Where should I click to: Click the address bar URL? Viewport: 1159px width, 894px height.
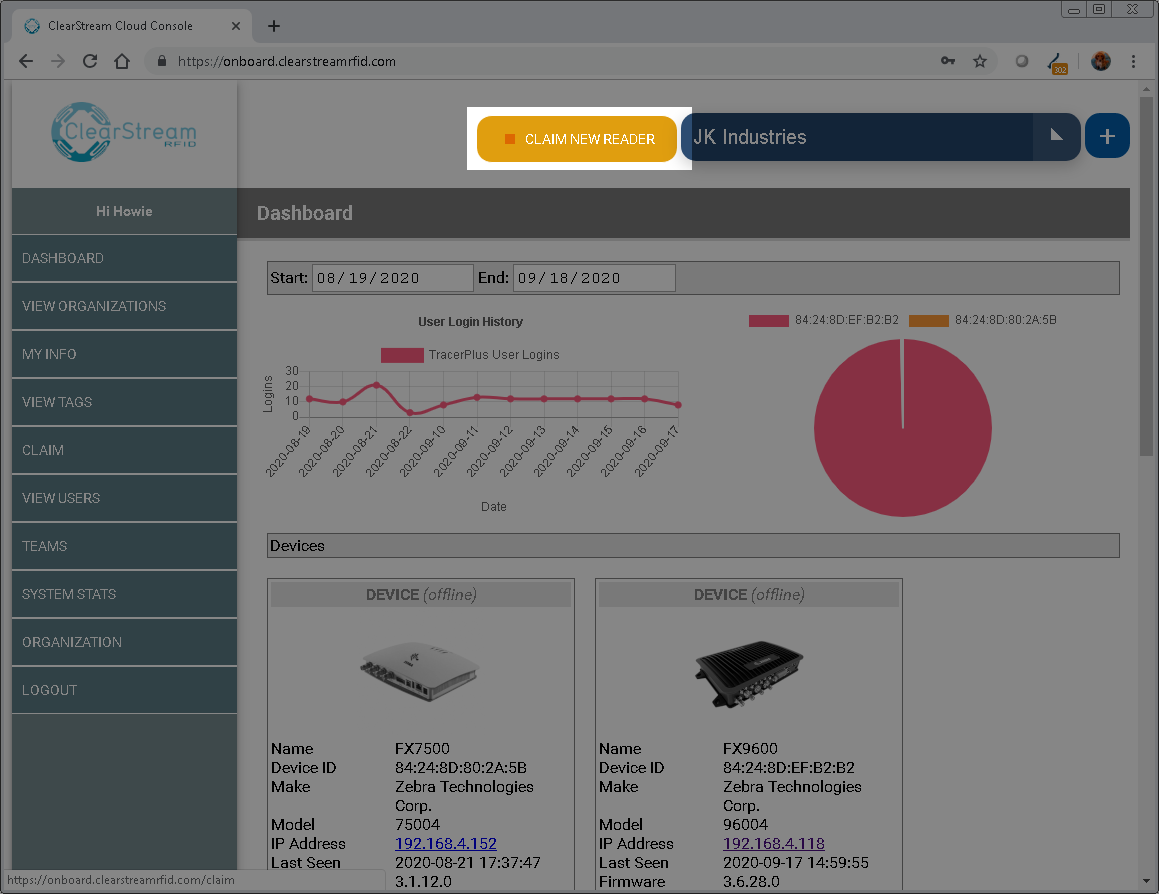coord(287,61)
